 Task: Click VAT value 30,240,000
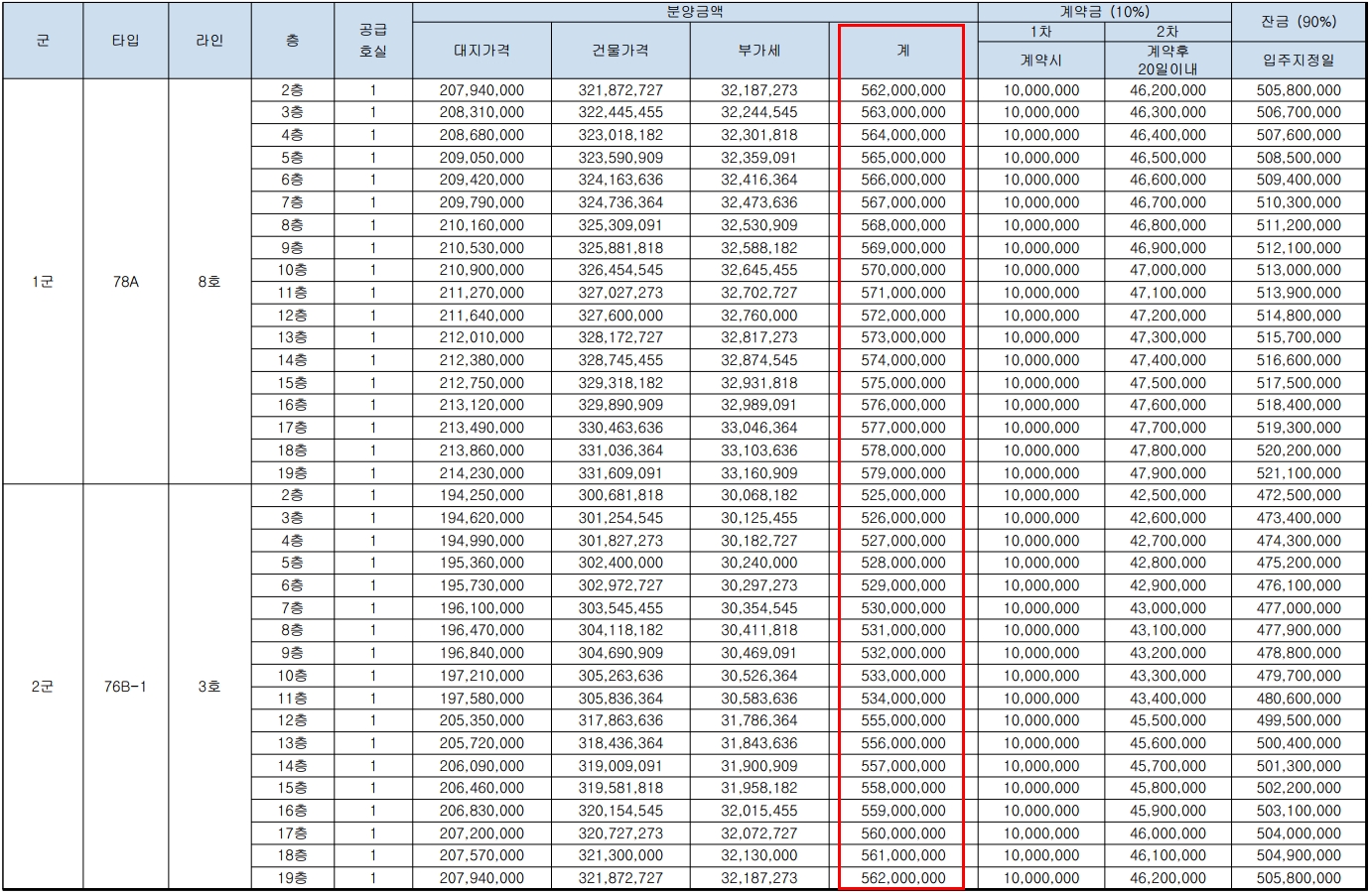tap(759, 563)
